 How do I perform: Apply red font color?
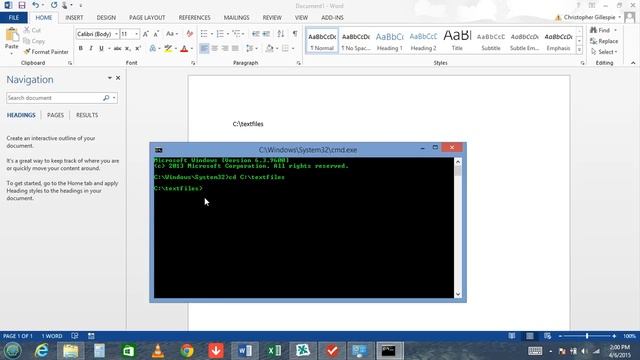point(184,49)
